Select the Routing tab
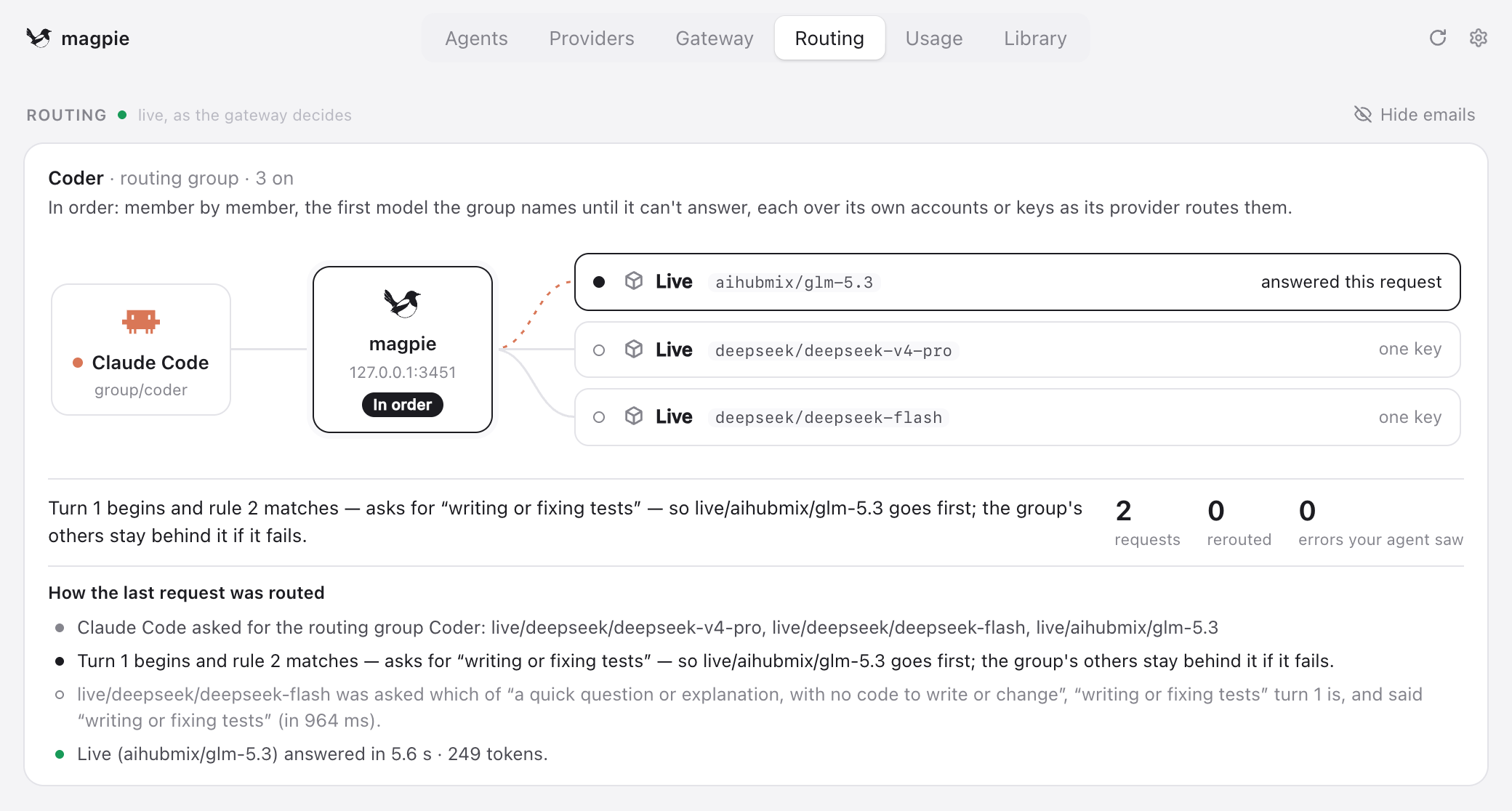 click(x=829, y=38)
